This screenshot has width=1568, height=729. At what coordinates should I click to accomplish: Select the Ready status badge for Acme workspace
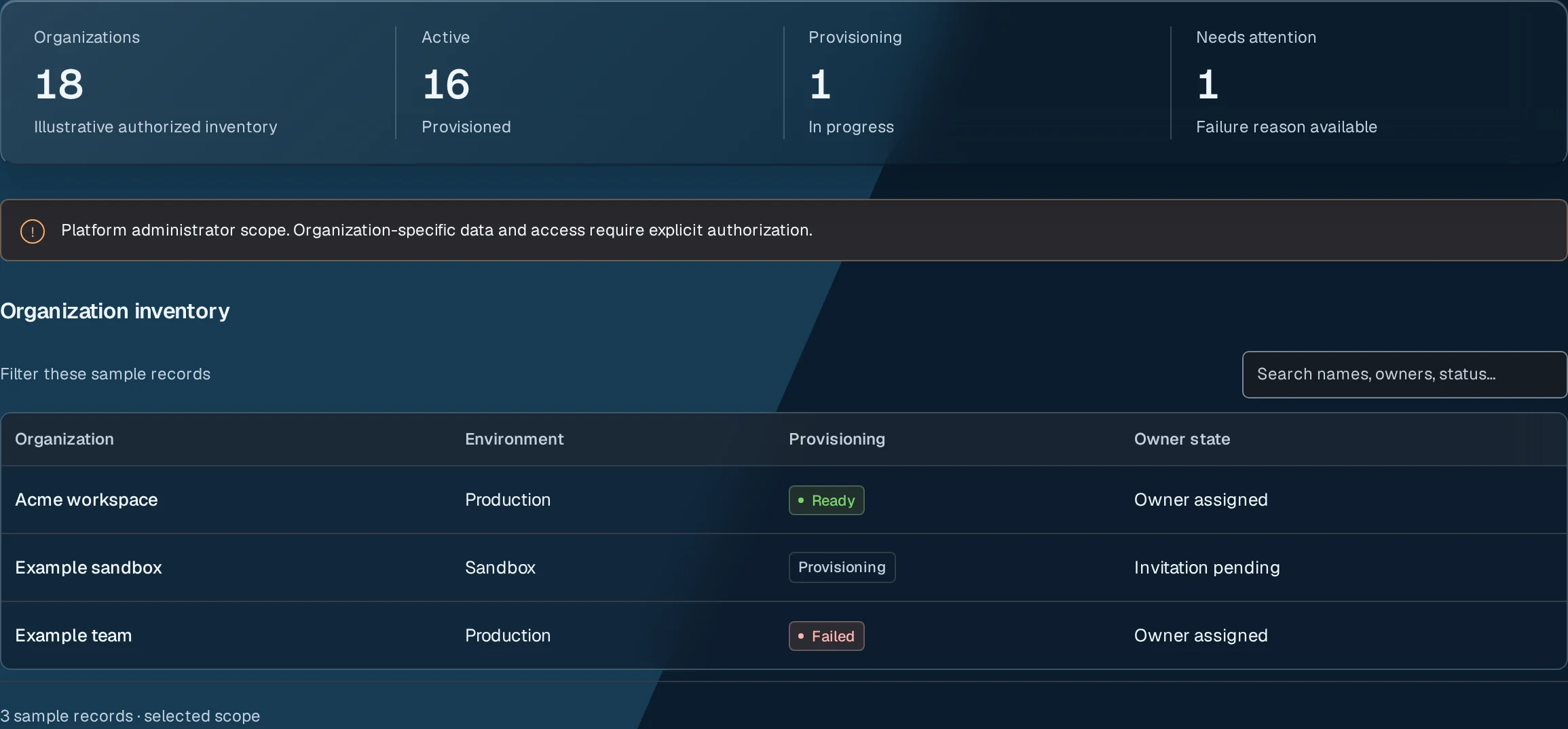[x=826, y=500]
